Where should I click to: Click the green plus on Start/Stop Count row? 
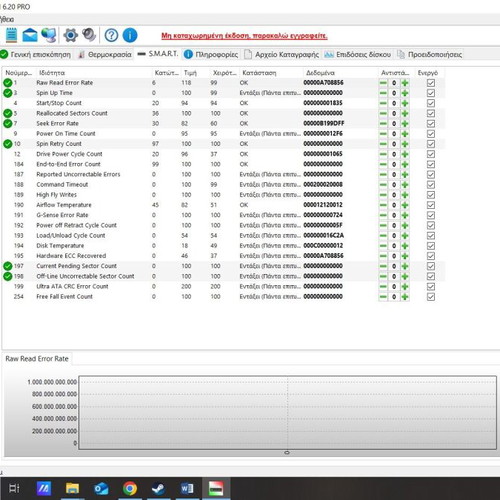(x=405, y=103)
